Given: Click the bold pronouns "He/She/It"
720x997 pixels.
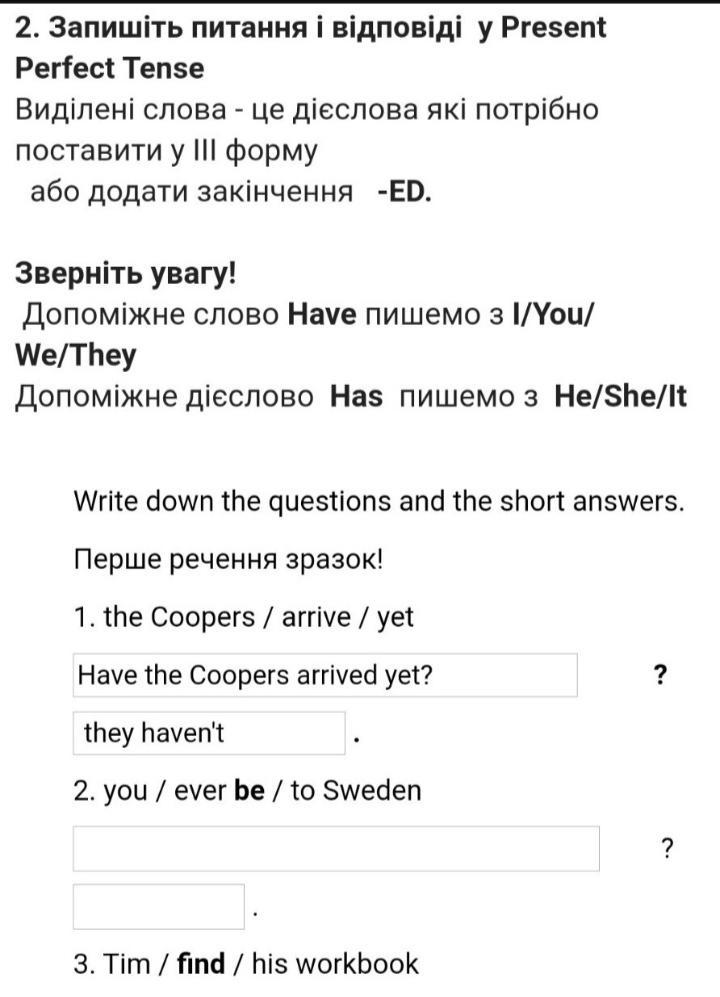Looking at the screenshot, I should (x=621, y=397).
